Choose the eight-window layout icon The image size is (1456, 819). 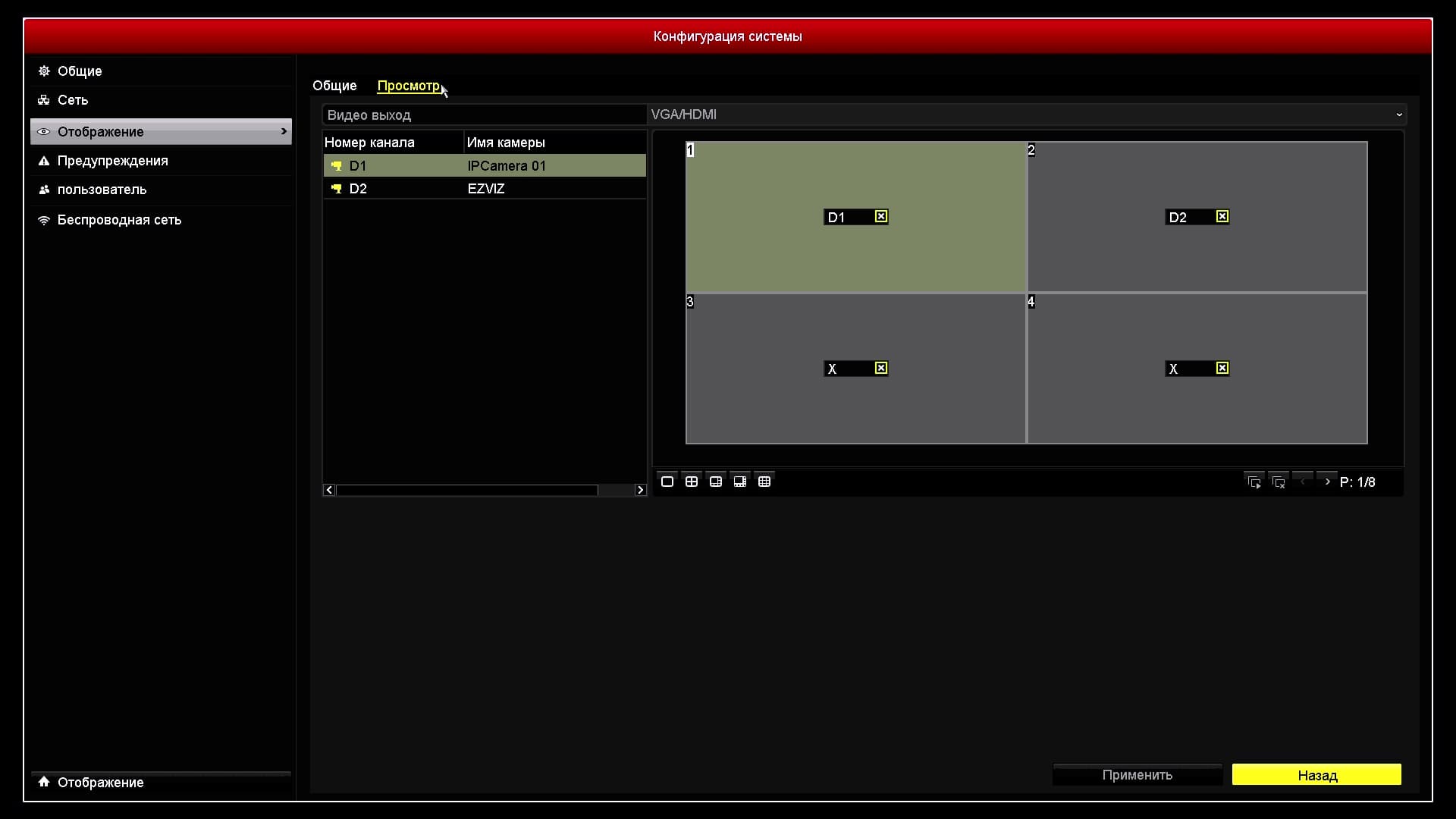point(740,482)
